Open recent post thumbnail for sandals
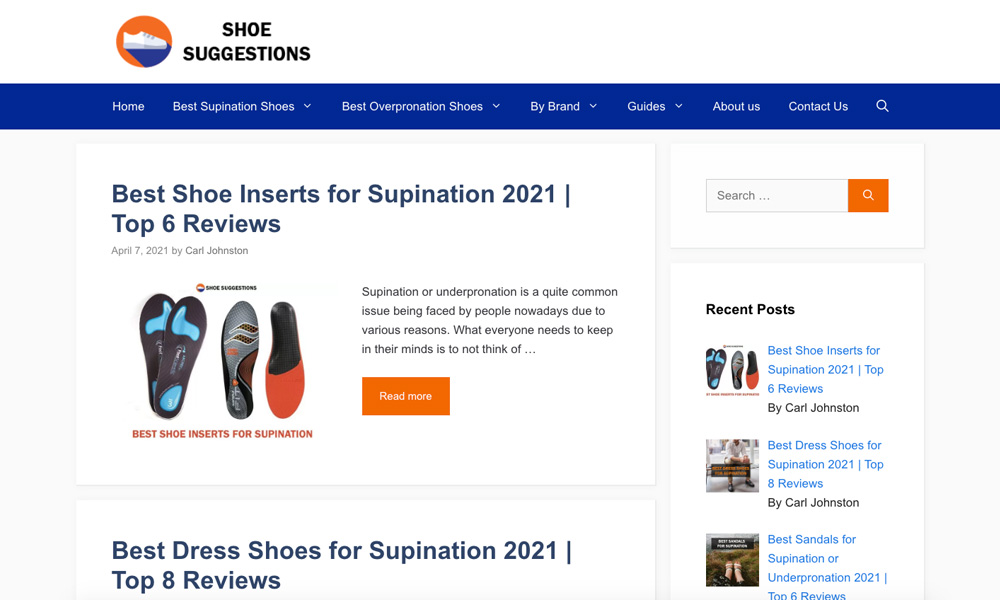This screenshot has height=600, width=1000. coord(732,559)
